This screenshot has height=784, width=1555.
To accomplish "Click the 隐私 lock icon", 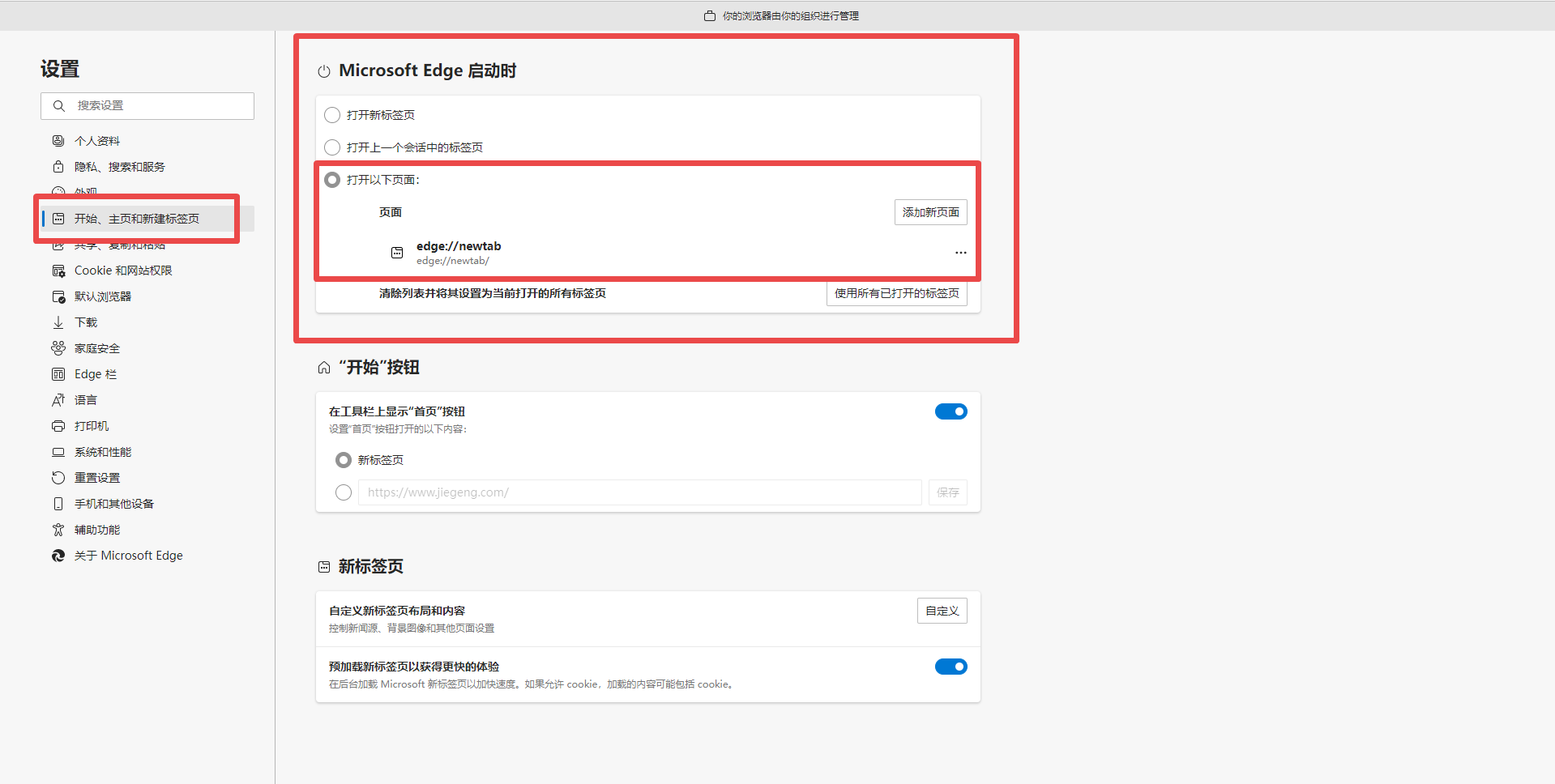I will pyautogui.click(x=58, y=167).
